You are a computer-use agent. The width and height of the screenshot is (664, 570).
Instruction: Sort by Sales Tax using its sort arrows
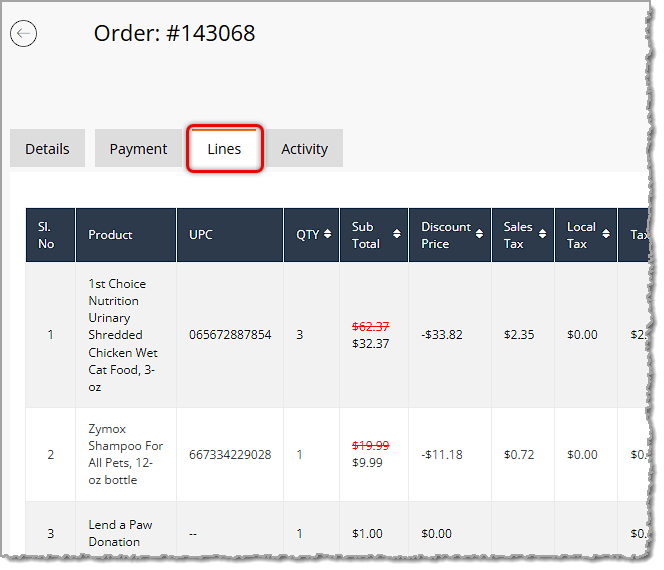coord(542,234)
